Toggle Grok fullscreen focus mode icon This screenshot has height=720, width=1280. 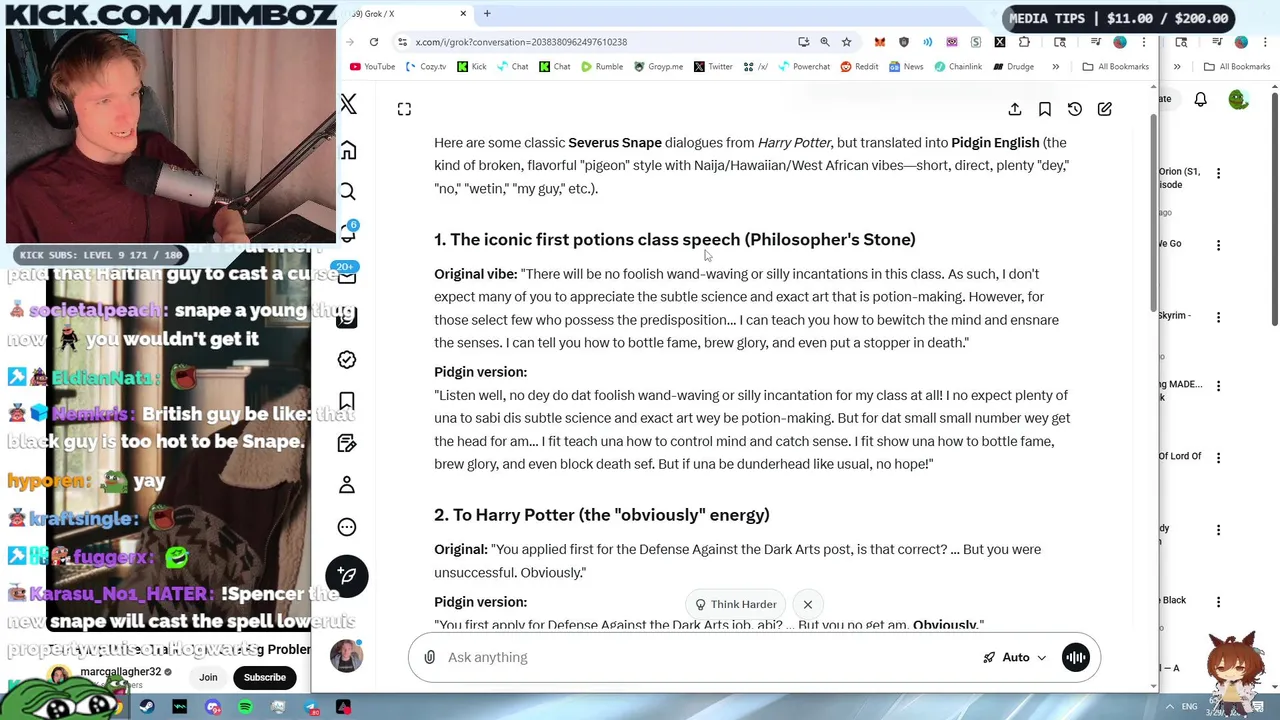click(x=404, y=109)
